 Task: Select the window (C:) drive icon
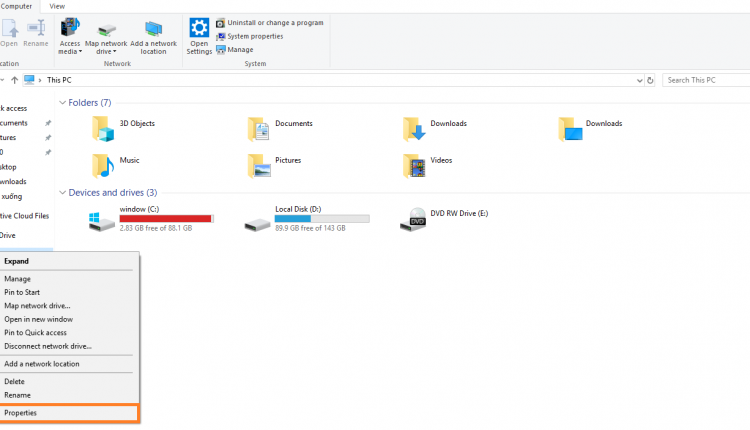pyautogui.click(x=101, y=222)
